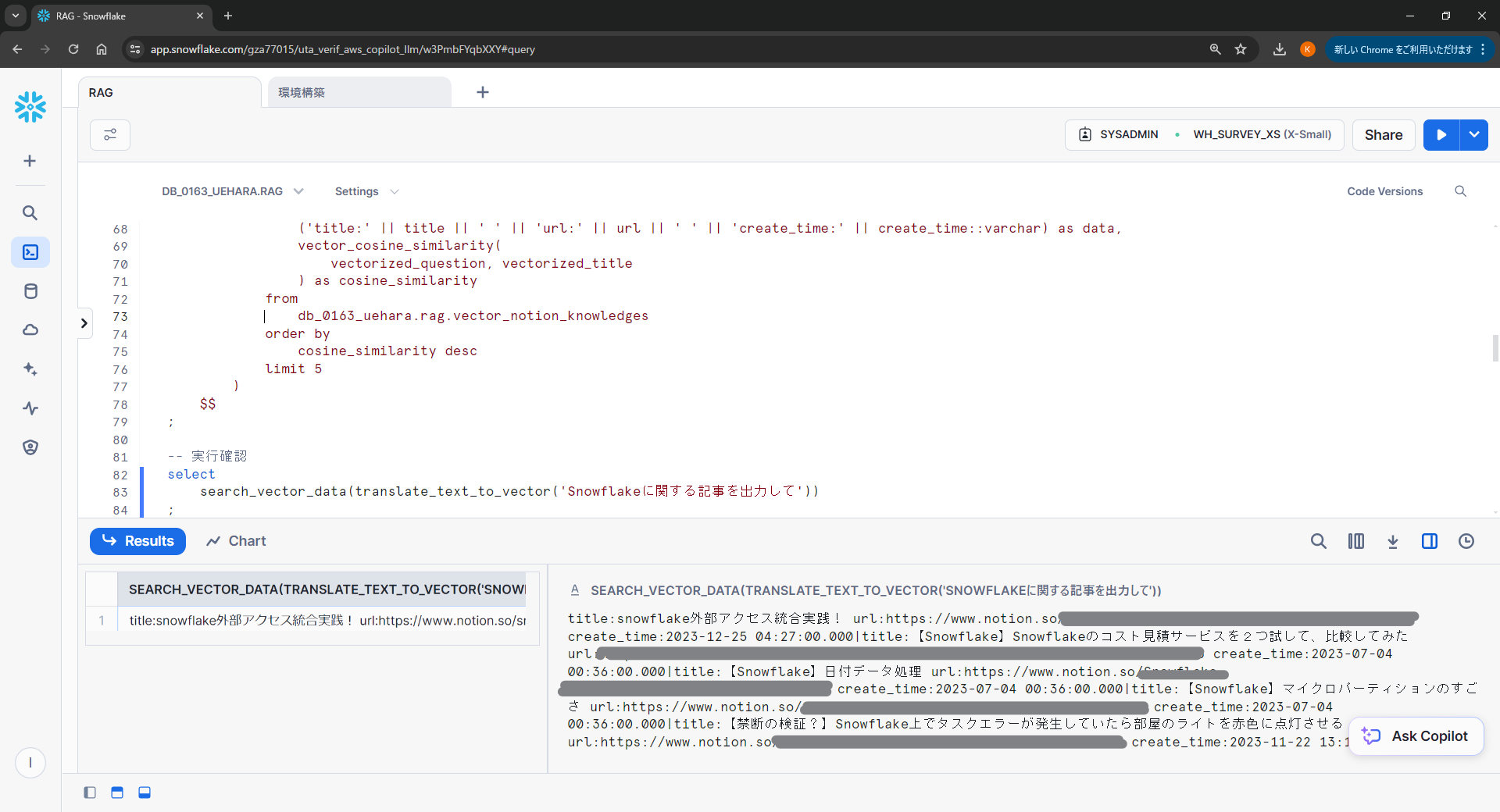Click the Share button
This screenshot has height=812, width=1500.
click(1383, 134)
